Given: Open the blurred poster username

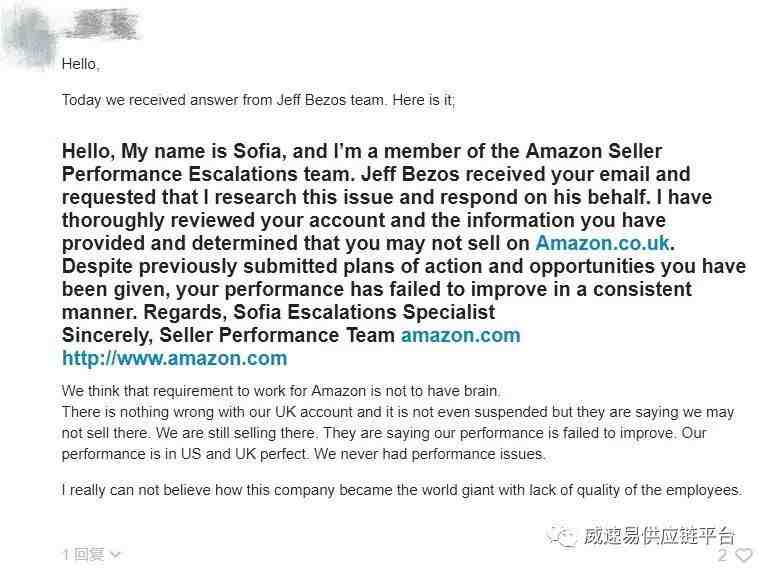Looking at the screenshot, I should tap(102, 25).
